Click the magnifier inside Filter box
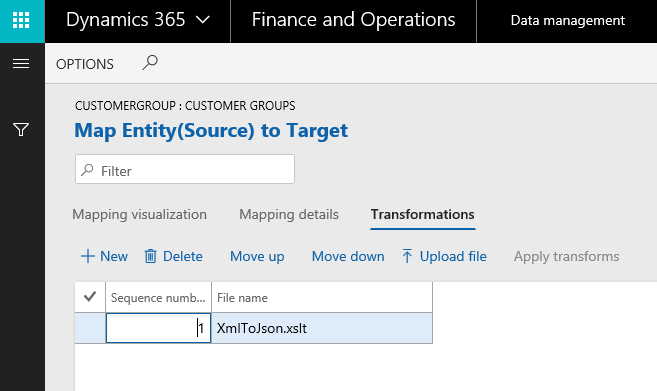The image size is (657, 391). pyautogui.click(x=87, y=170)
